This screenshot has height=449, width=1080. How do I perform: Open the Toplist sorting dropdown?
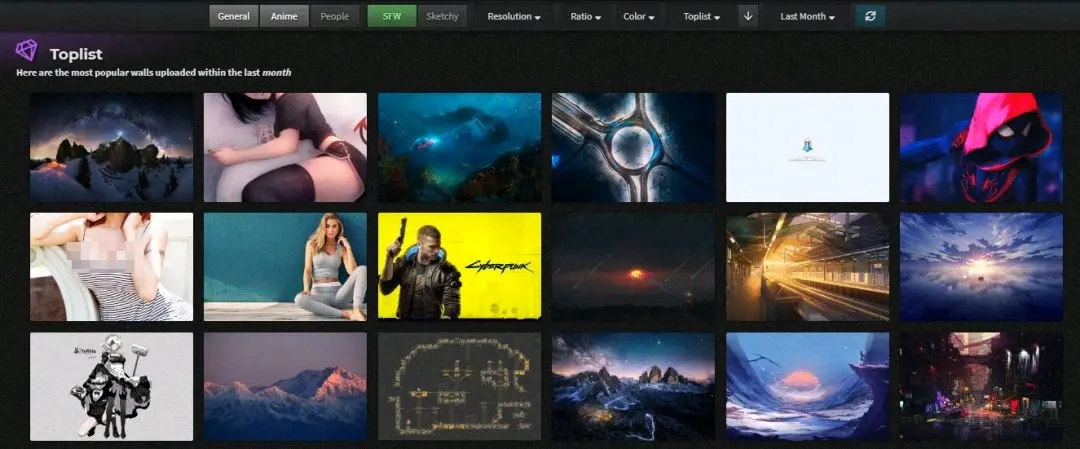pyautogui.click(x=701, y=16)
